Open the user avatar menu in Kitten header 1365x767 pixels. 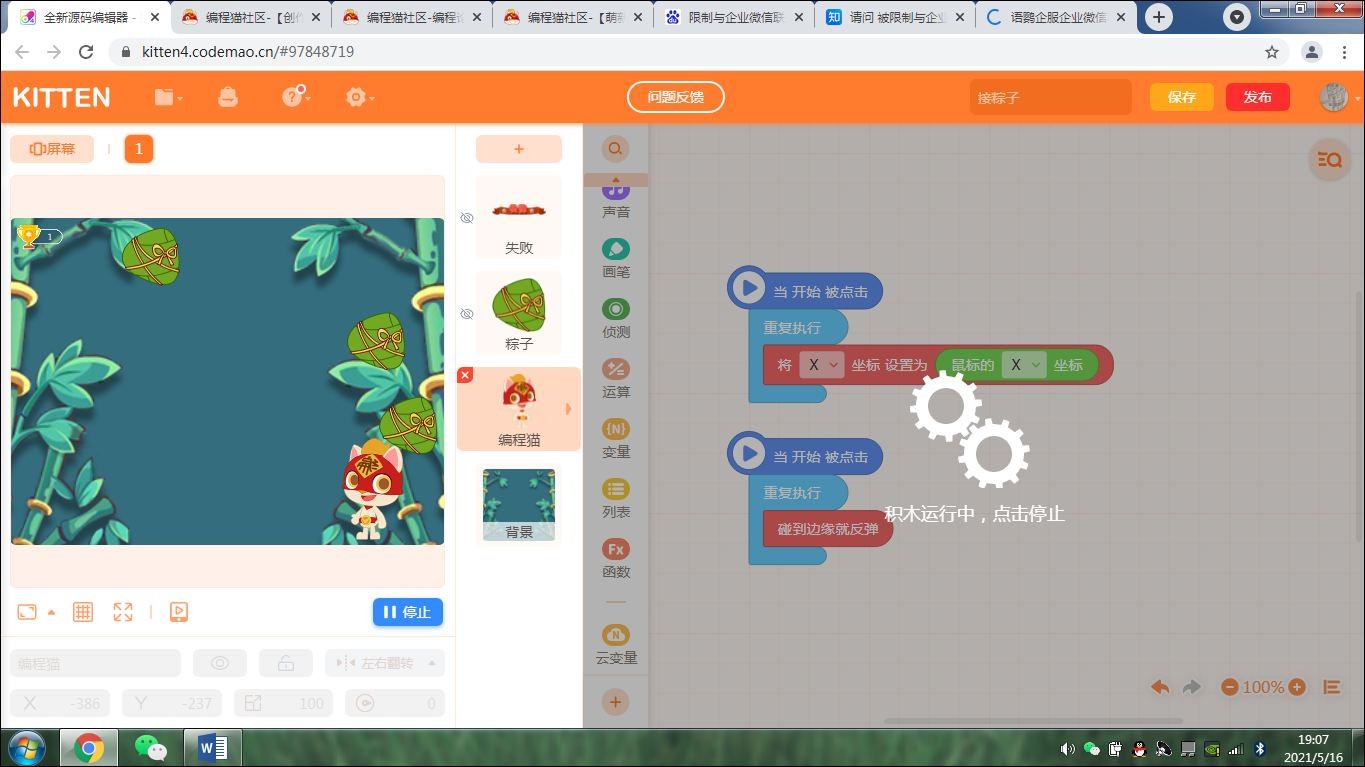(x=1335, y=97)
